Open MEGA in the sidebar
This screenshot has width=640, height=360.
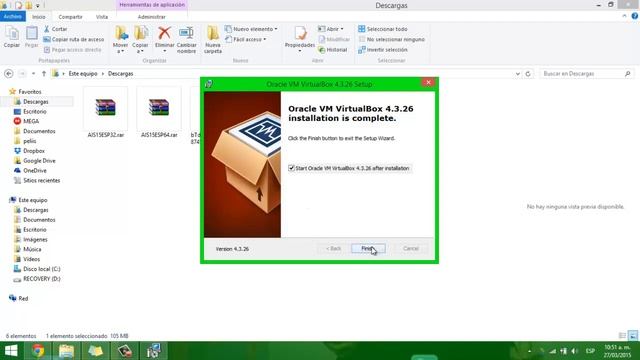pyautogui.click(x=31, y=121)
